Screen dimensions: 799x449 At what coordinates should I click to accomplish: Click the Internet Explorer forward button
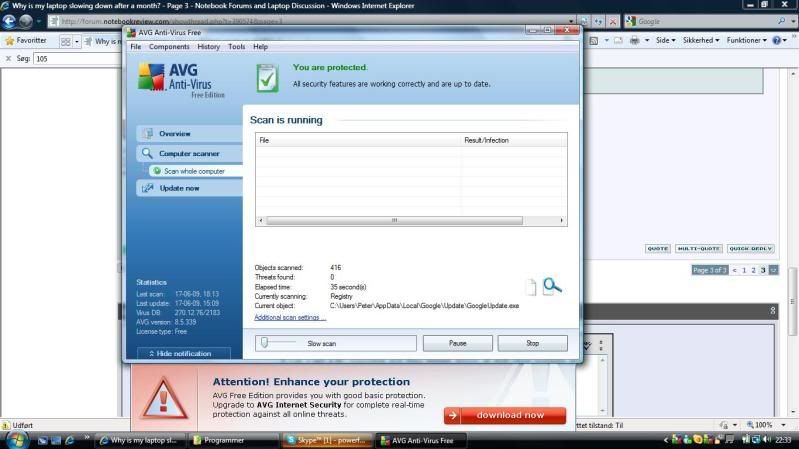coord(26,21)
